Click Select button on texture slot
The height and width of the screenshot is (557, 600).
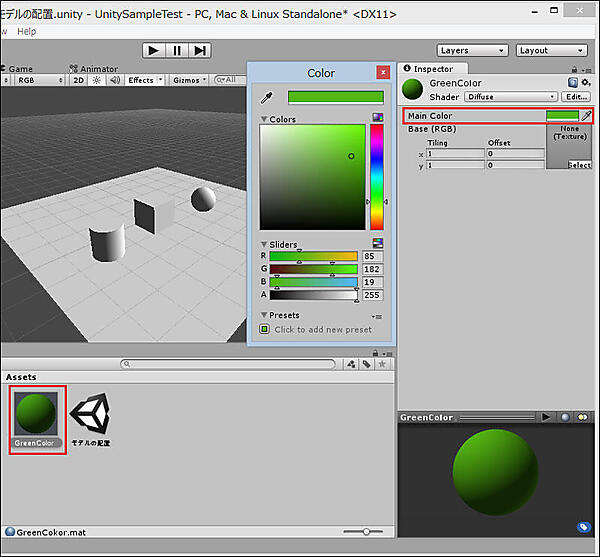point(579,165)
